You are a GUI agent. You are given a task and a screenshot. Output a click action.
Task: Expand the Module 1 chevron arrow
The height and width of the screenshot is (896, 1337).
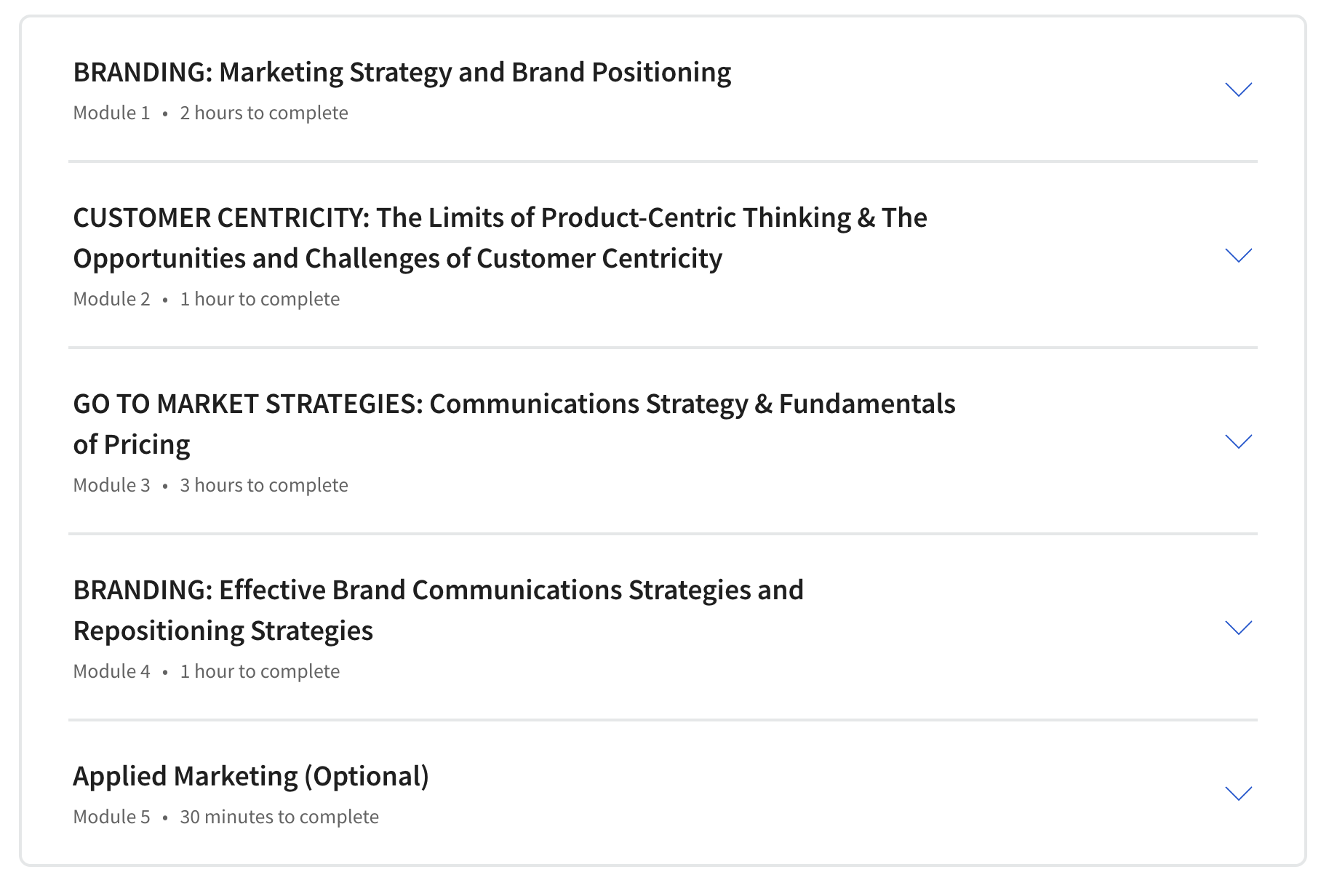pyautogui.click(x=1238, y=89)
